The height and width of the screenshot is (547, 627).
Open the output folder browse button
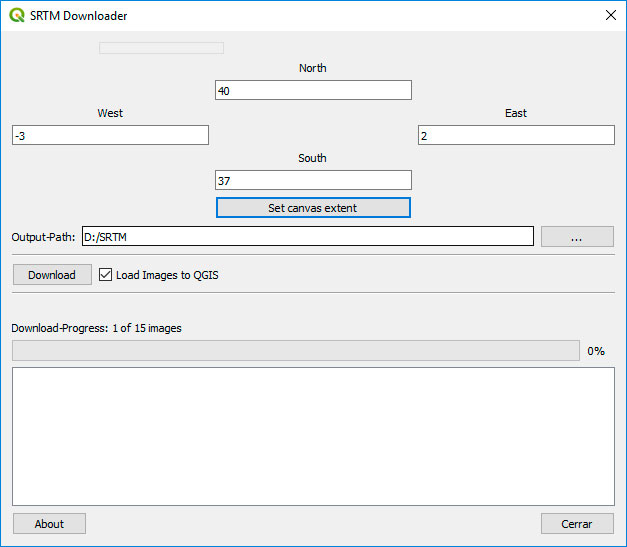coord(577,236)
